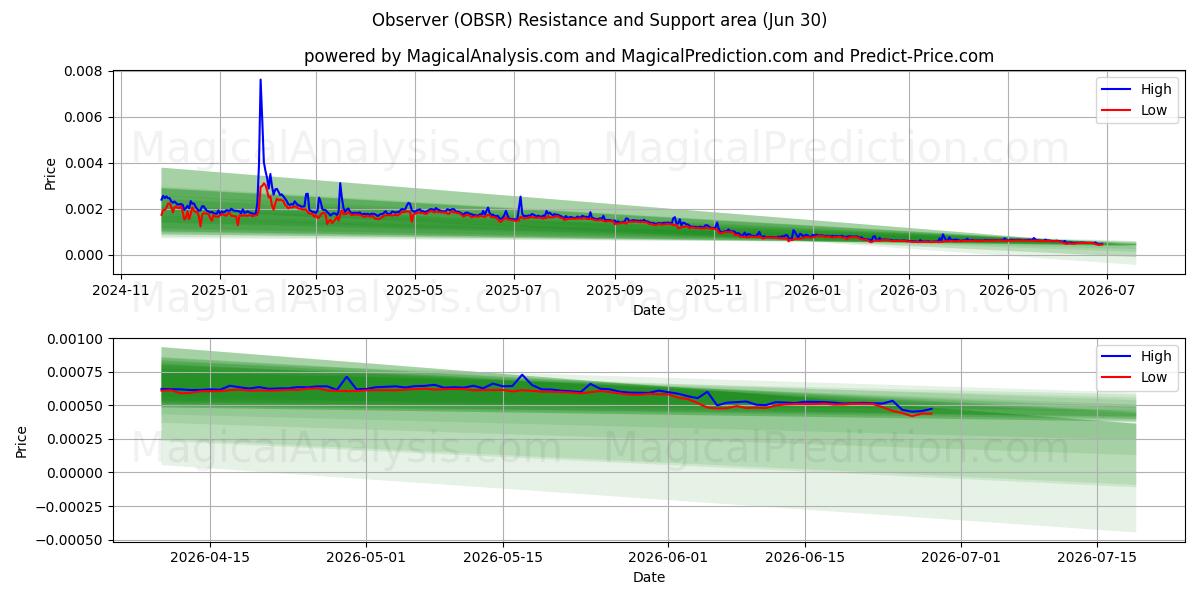Click the 0.002 y-axis label on top chart
The width and height of the screenshot is (1200, 600).
coord(84,209)
